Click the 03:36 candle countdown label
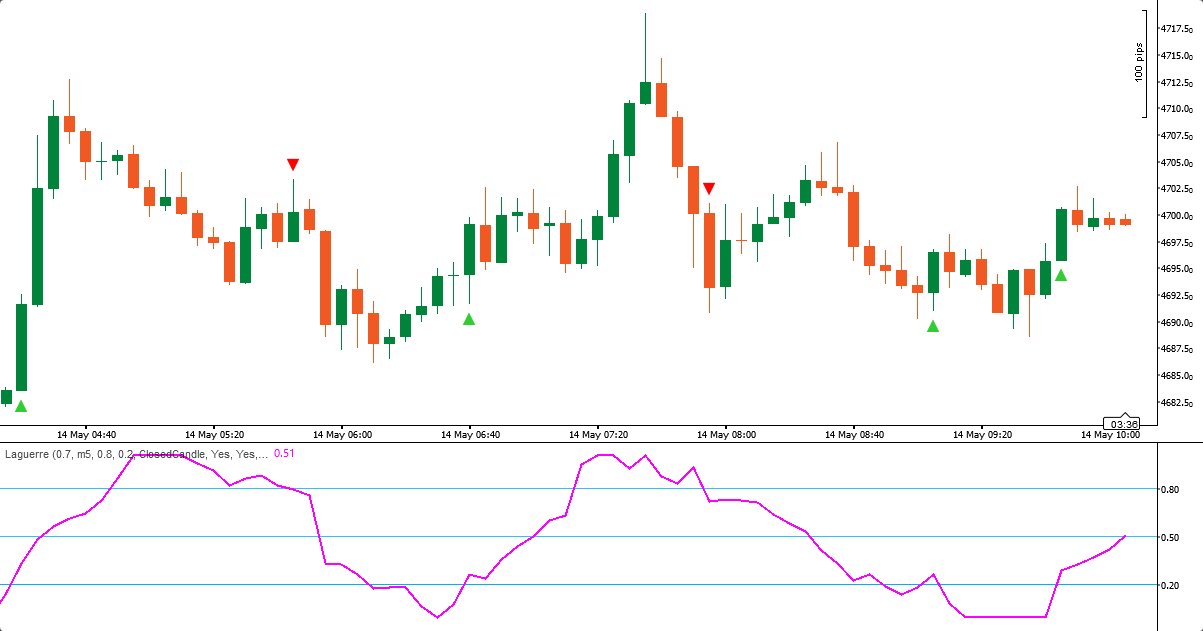The width and height of the screenshot is (1203, 631). (x=1123, y=423)
